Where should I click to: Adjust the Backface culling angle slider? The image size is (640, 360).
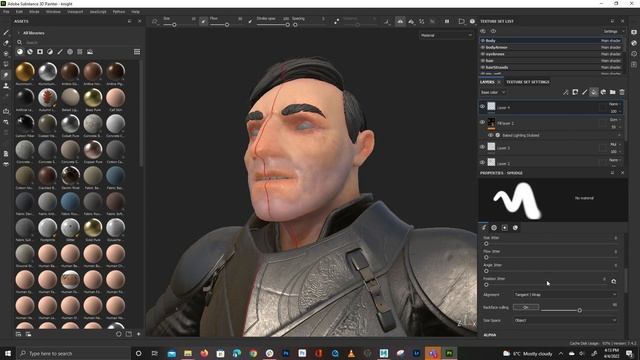coord(579,310)
